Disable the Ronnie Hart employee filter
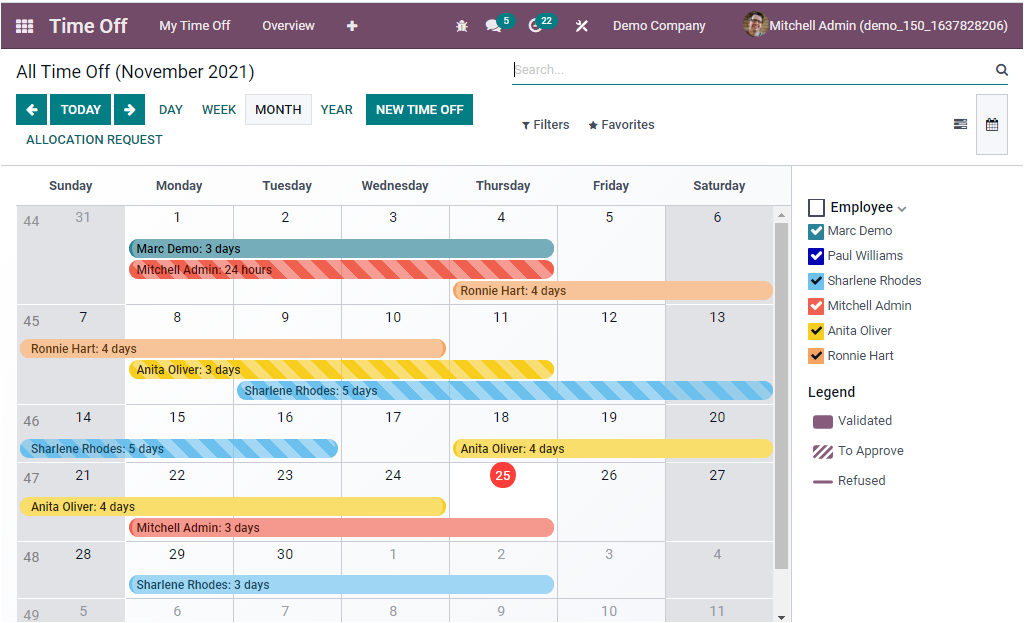 [x=814, y=356]
